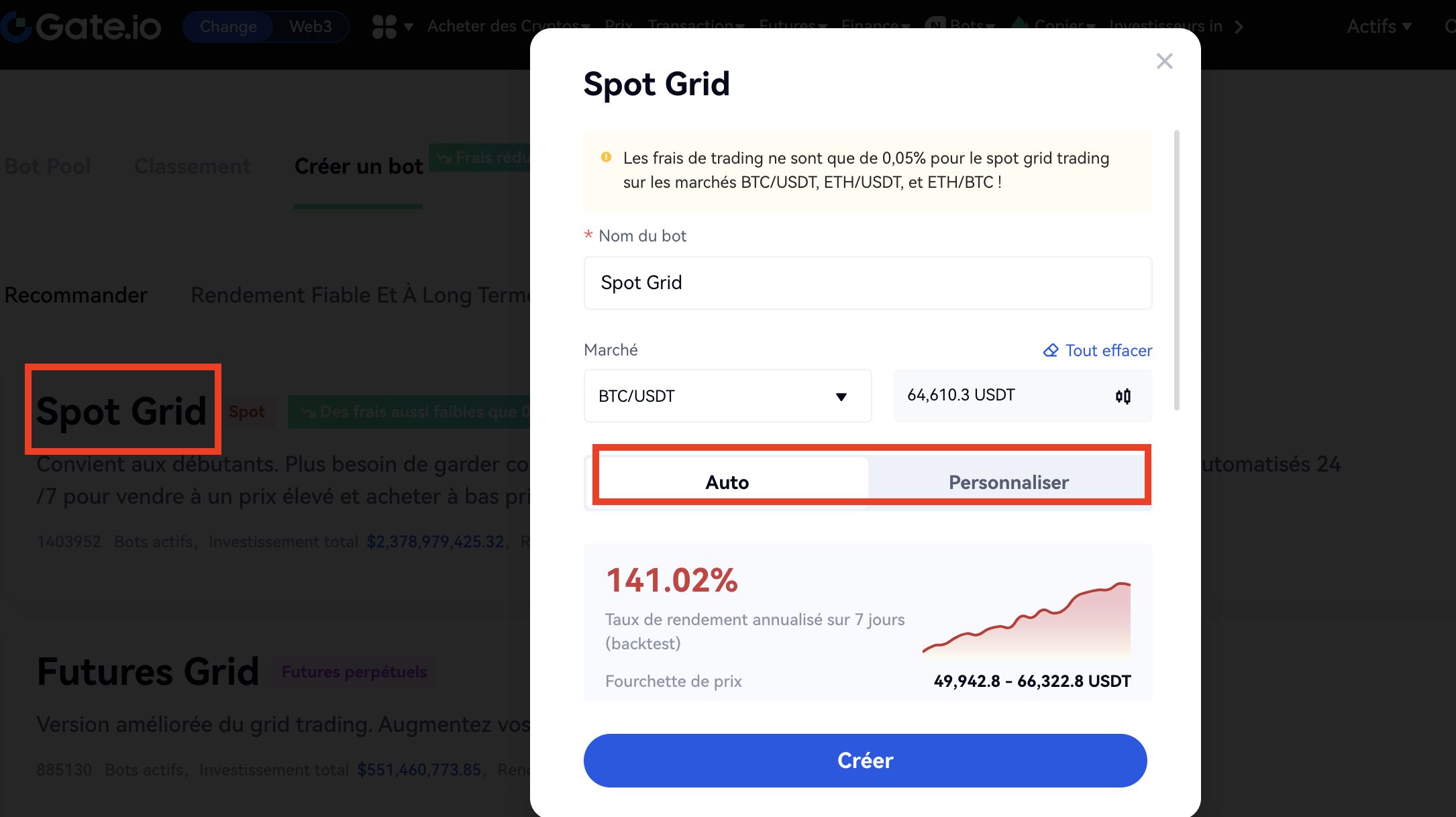Toggle to Web3 mode in header
Image resolution: width=1456 pixels, height=817 pixels.
[x=310, y=27]
